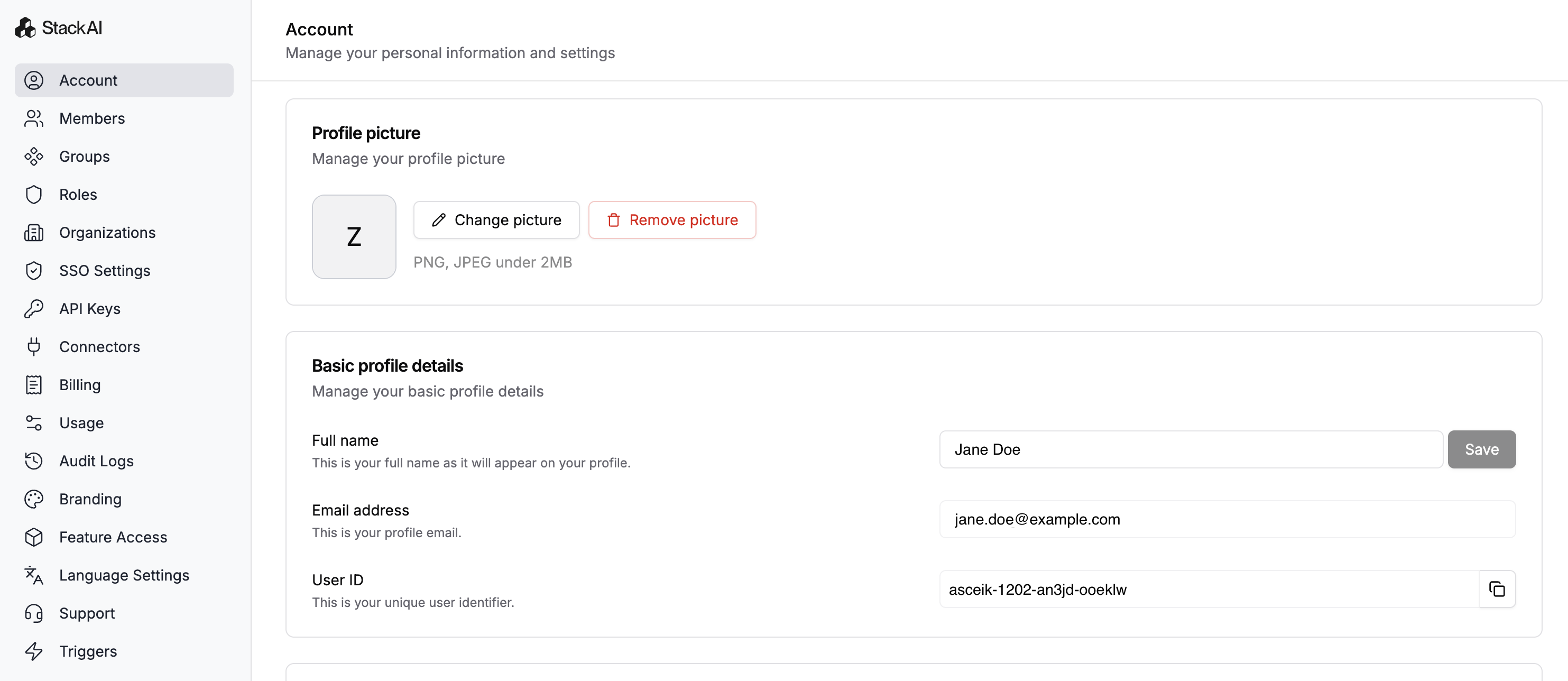Click the Branding palette icon
Viewport: 1568px width, 681px height.
pyautogui.click(x=33, y=499)
